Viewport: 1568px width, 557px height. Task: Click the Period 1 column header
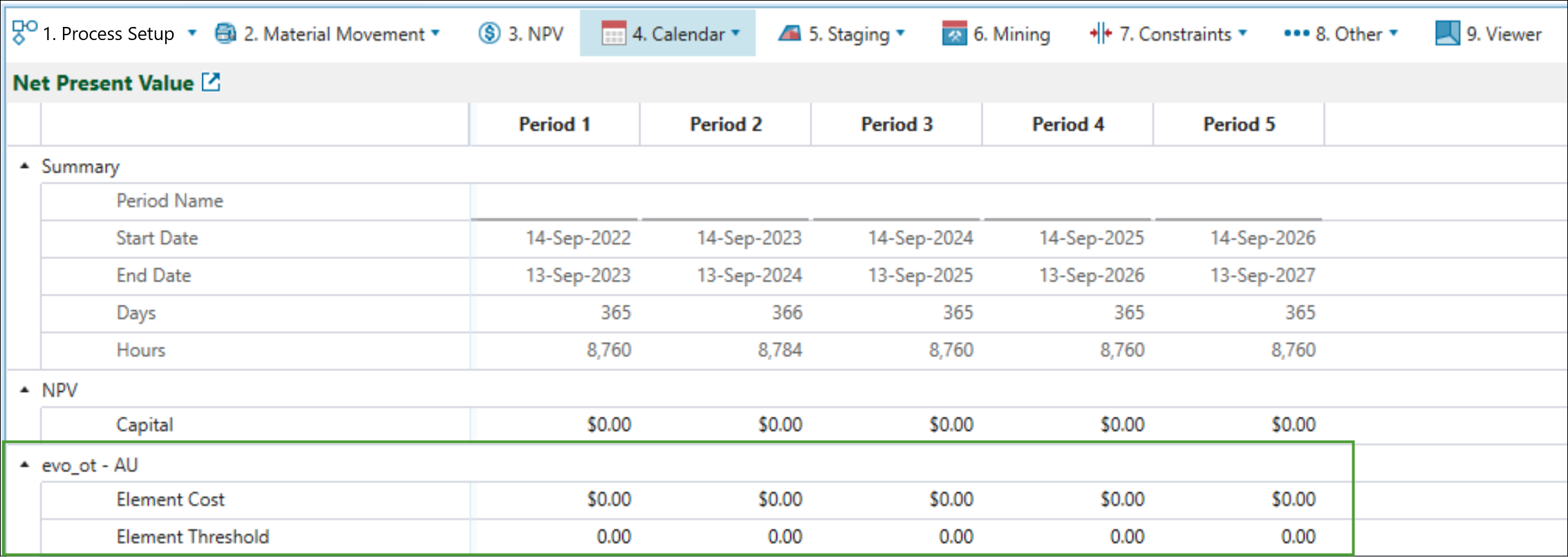click(x=554, y=124)
